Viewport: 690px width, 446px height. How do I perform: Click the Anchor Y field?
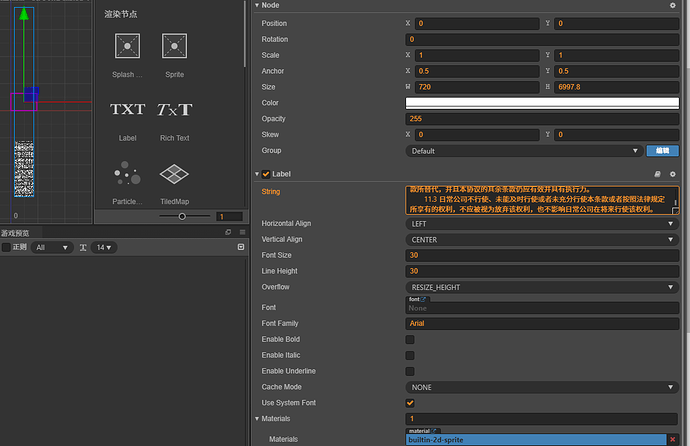click(x=616, y=71)
